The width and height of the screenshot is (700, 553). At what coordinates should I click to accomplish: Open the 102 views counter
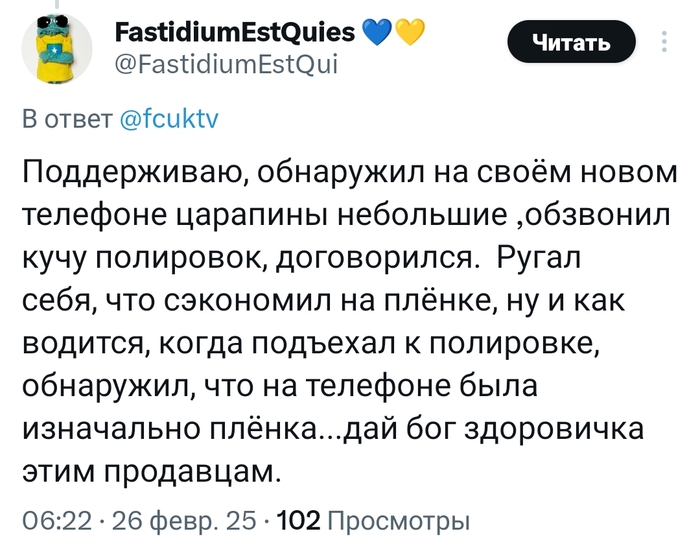(x=298, y=521)
